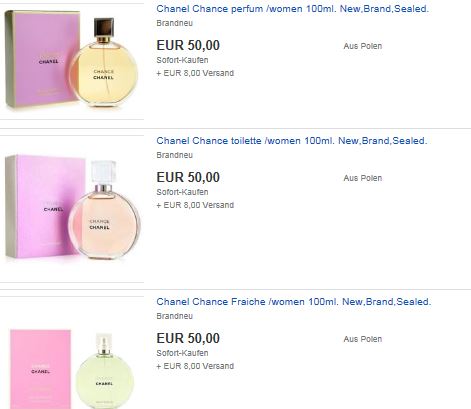Open the Chanel Chance perfum listing title
The image size is (471, 409).
[292, 9]
